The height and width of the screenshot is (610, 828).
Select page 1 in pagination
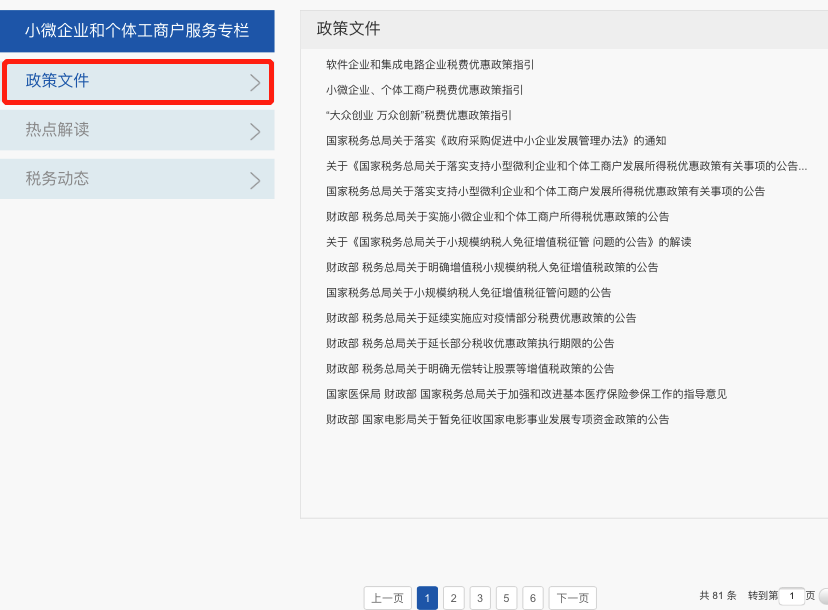[x=427, y=598]
